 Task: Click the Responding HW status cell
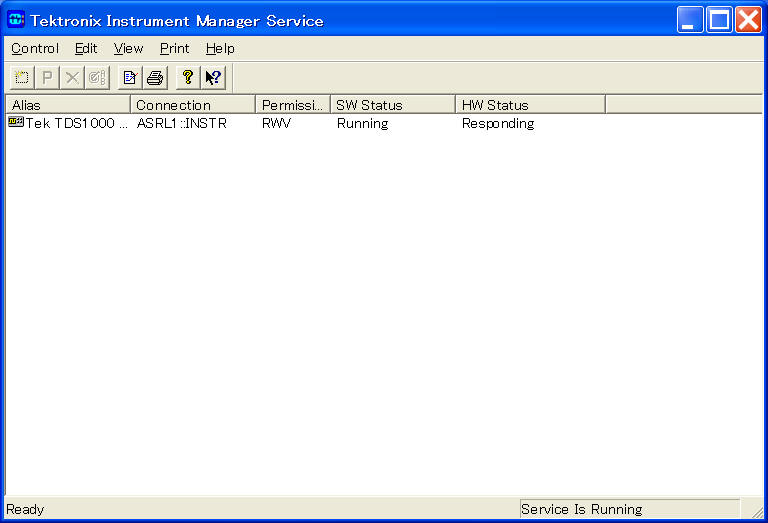[498, 124]
